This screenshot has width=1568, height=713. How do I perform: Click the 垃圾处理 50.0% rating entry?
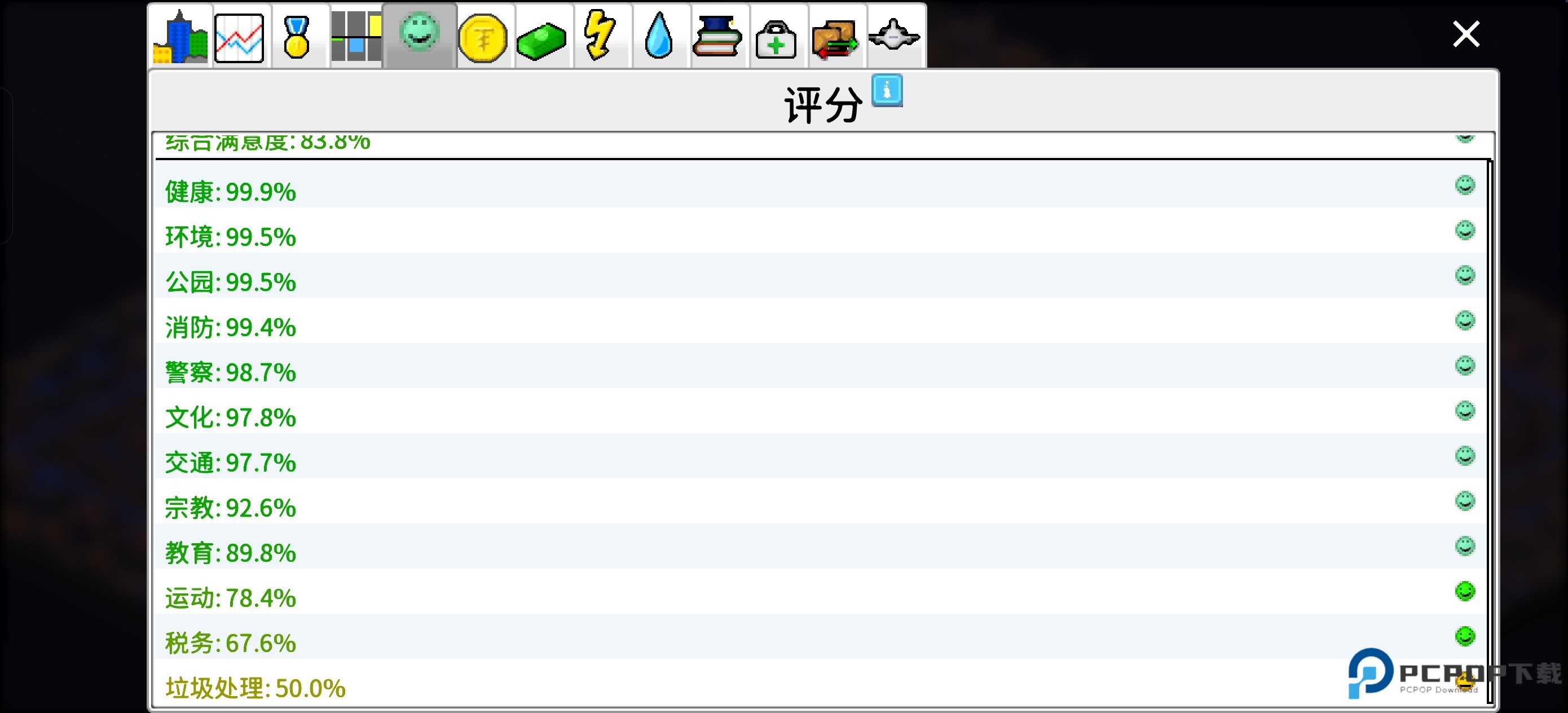(256, 688)
